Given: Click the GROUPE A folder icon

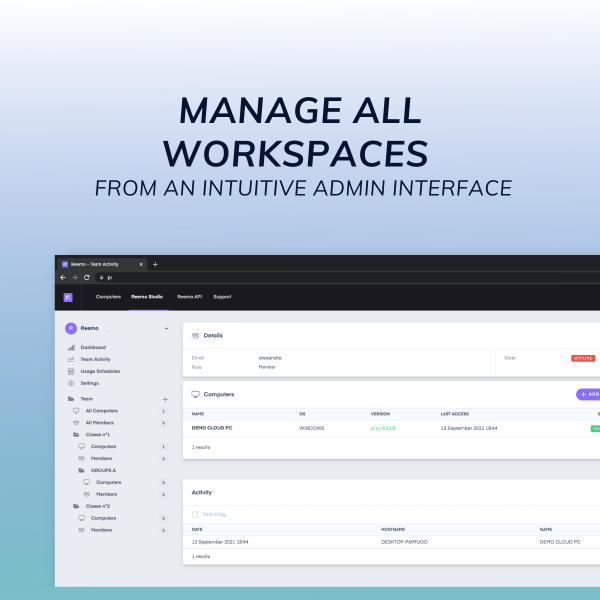Looking at the screenshot, I should 82,470.
